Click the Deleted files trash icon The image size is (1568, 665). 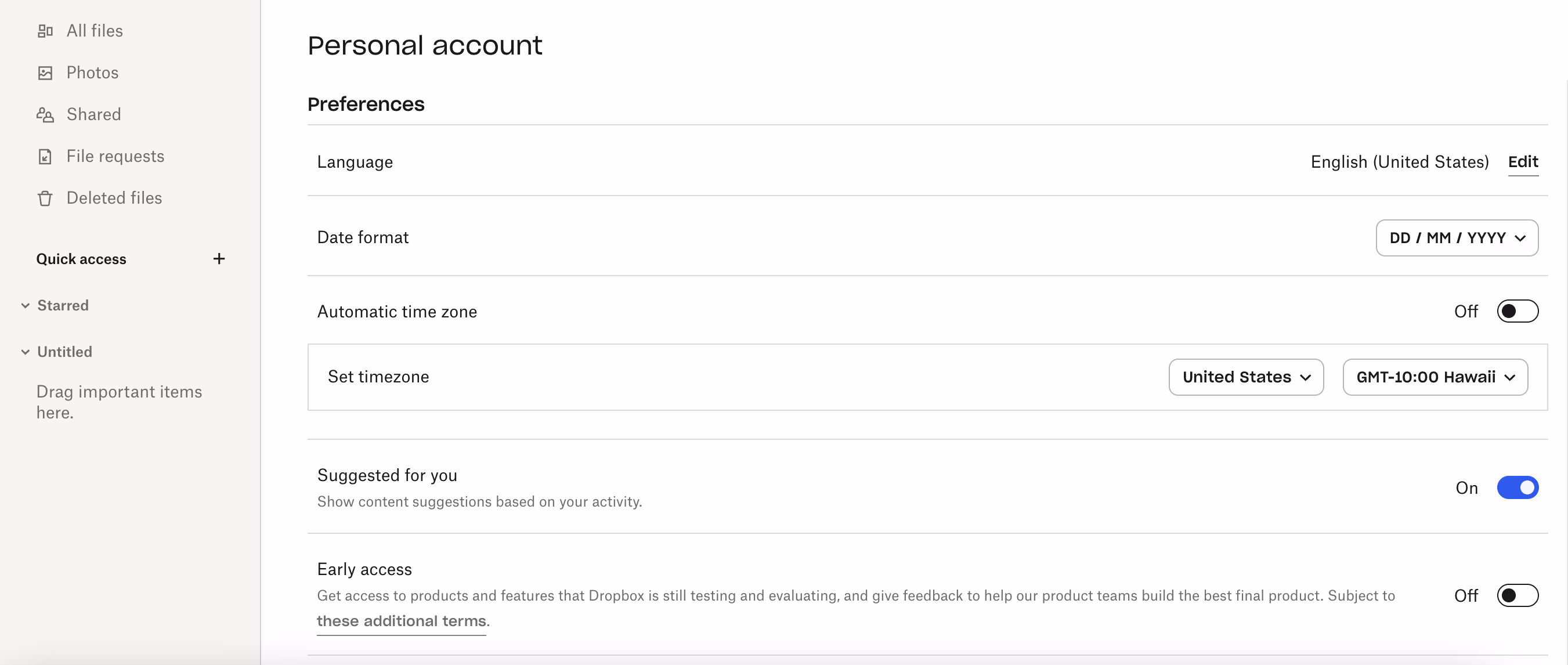[x=45, y=199]
